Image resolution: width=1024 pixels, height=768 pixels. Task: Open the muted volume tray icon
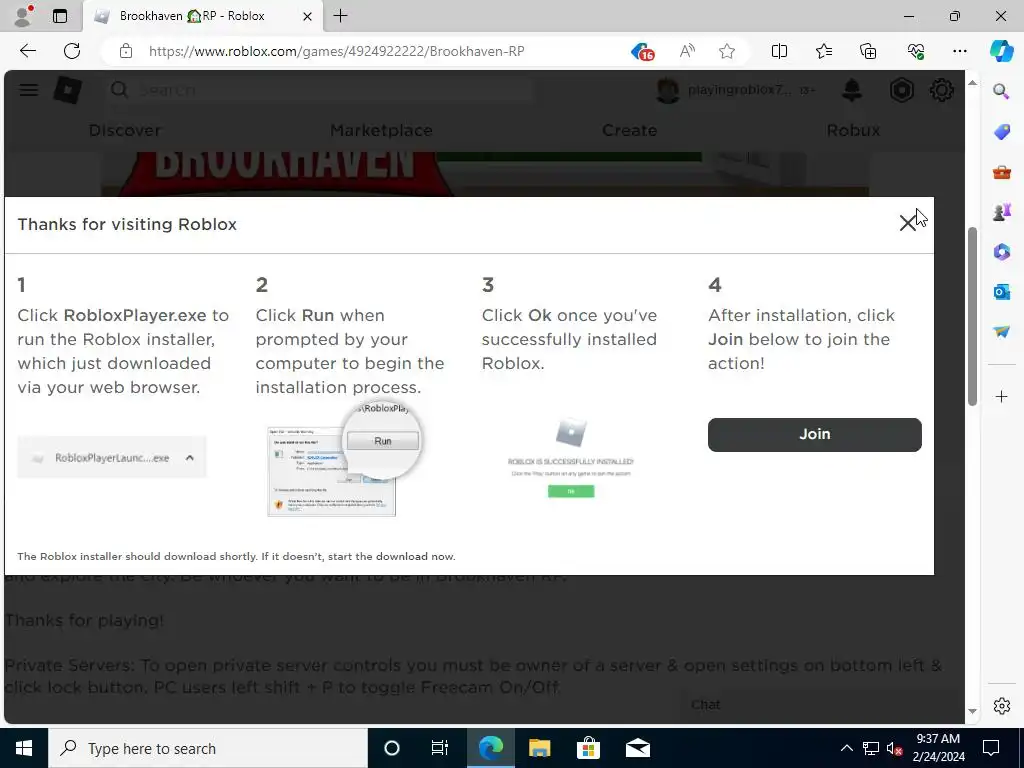point(895,748)
